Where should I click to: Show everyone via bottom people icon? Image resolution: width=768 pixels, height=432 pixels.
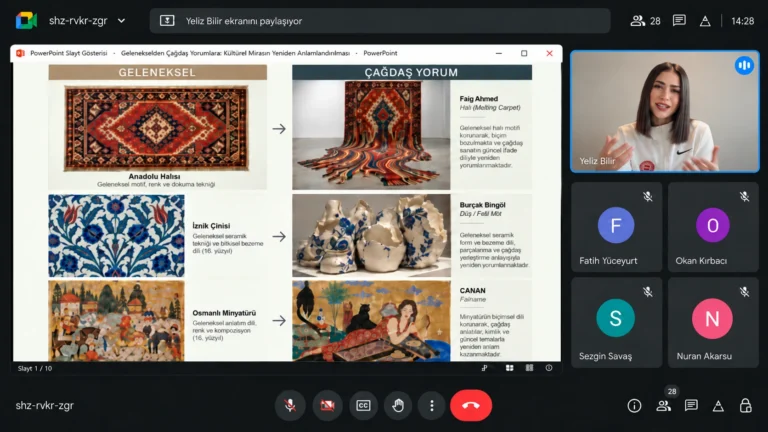[664, 406]
